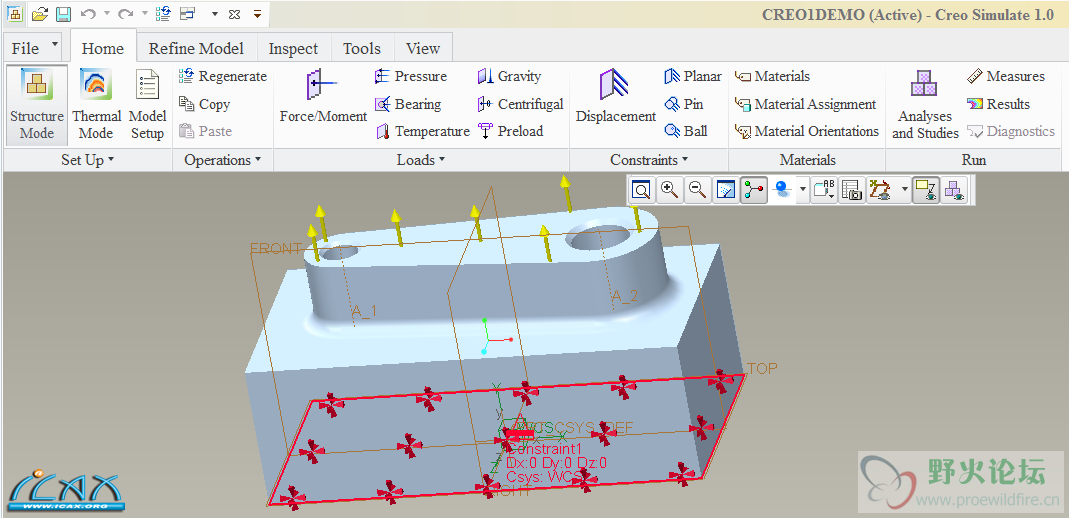1069x518 pixels.
Task: Add a Ball constraint
Action: [685, 131]
